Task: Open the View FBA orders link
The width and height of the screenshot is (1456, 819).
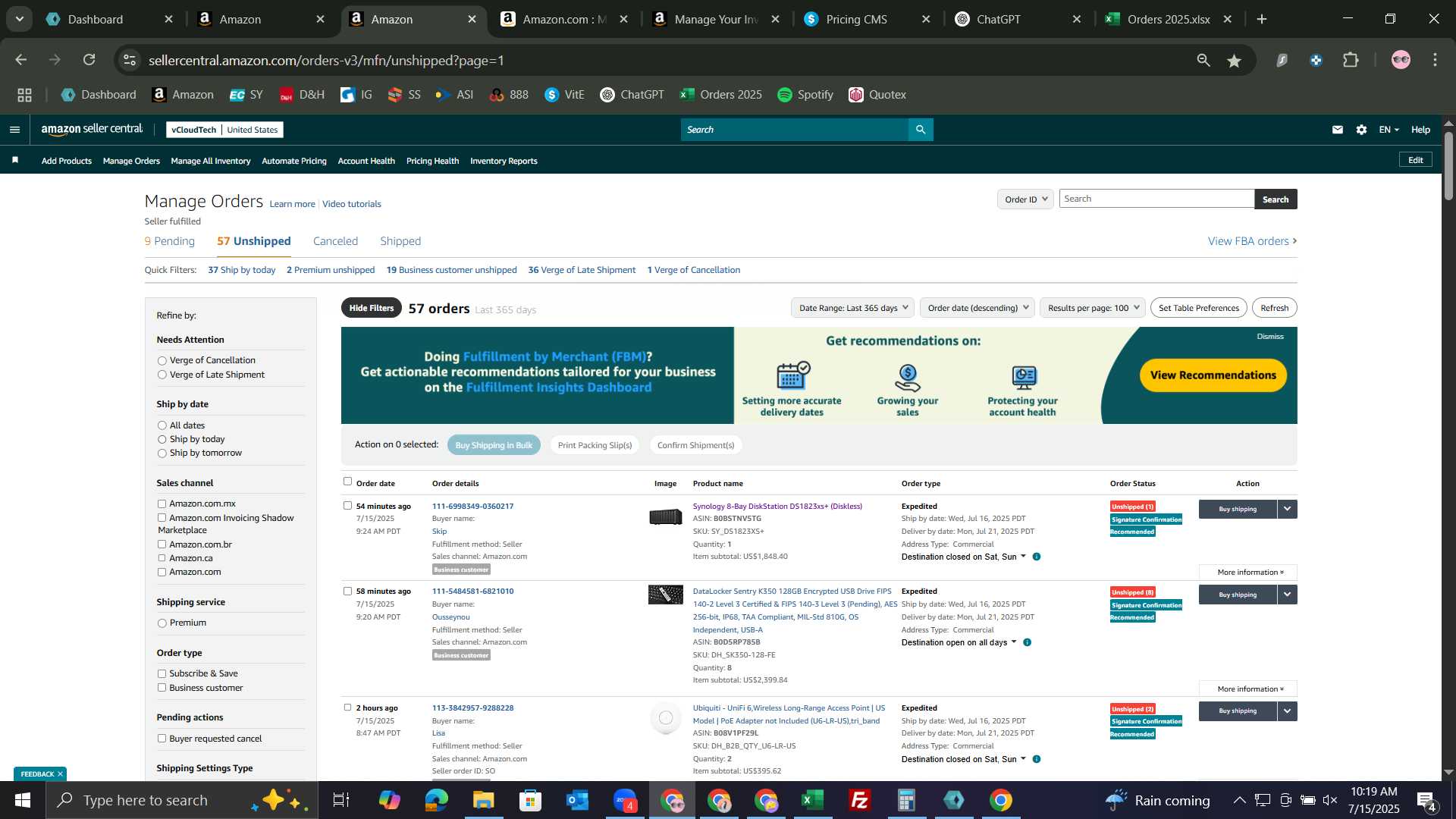Action: pos(1252,241)
